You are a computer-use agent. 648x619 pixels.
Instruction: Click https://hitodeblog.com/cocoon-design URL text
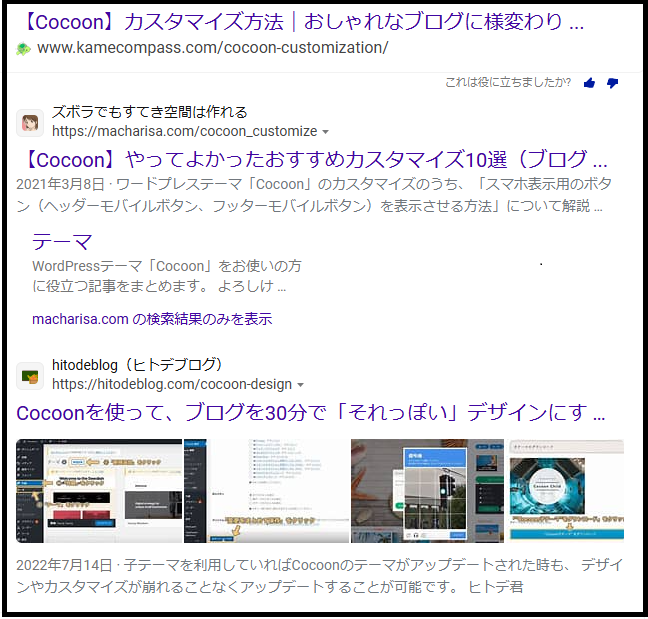pos(172,384)
